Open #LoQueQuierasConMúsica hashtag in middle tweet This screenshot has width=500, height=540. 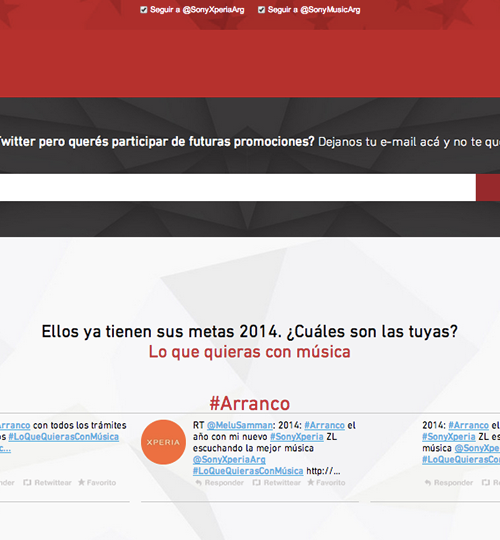248,471
